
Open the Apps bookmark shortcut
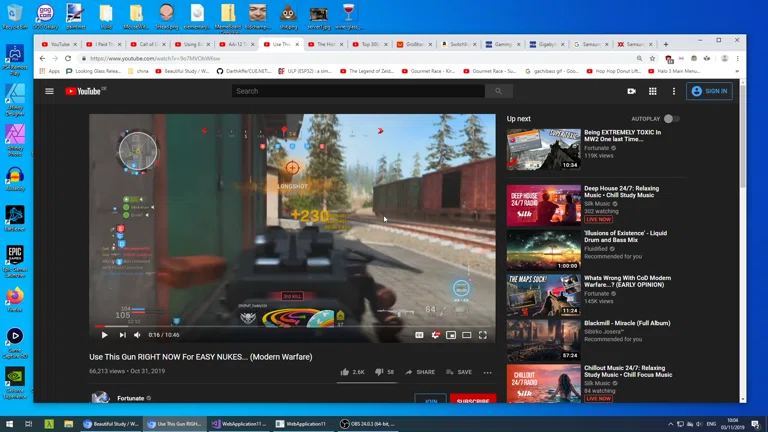point(49,71)
